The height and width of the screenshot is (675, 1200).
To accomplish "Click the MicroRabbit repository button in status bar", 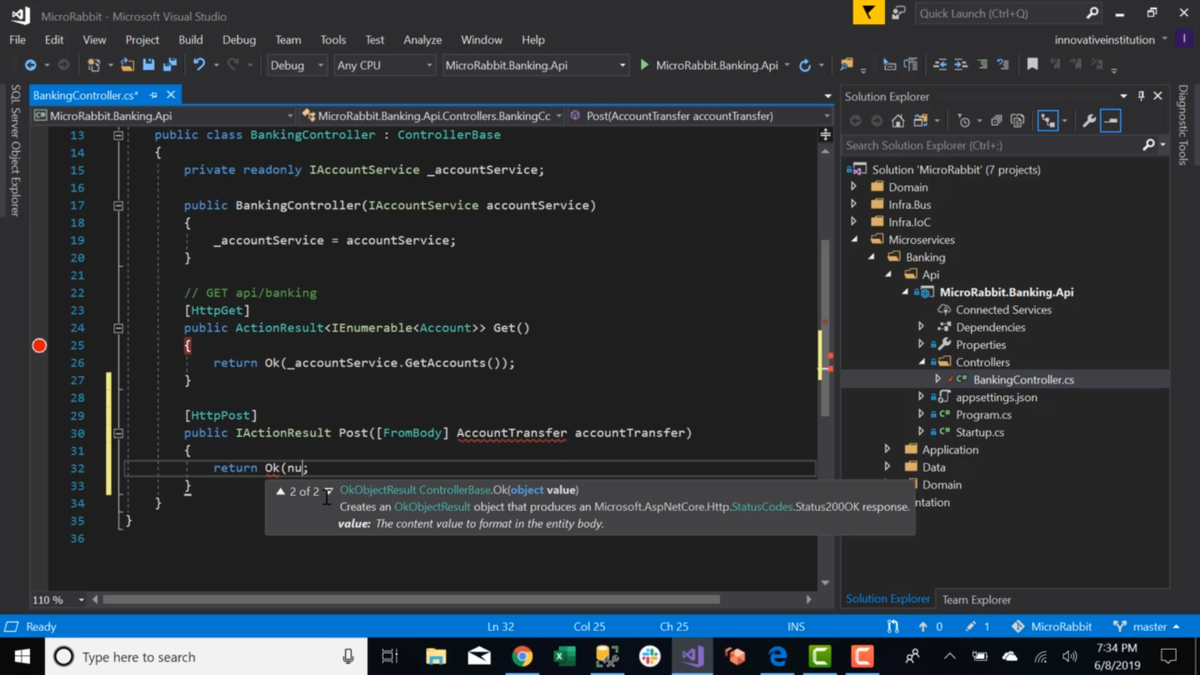I will coord(1051,626).
